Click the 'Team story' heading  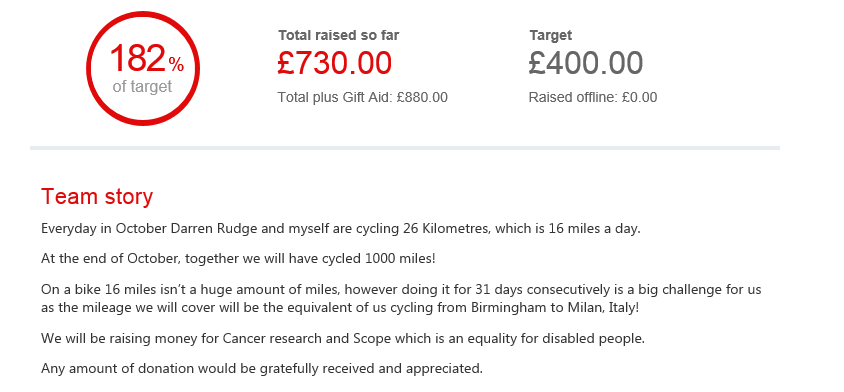(97, 197)
